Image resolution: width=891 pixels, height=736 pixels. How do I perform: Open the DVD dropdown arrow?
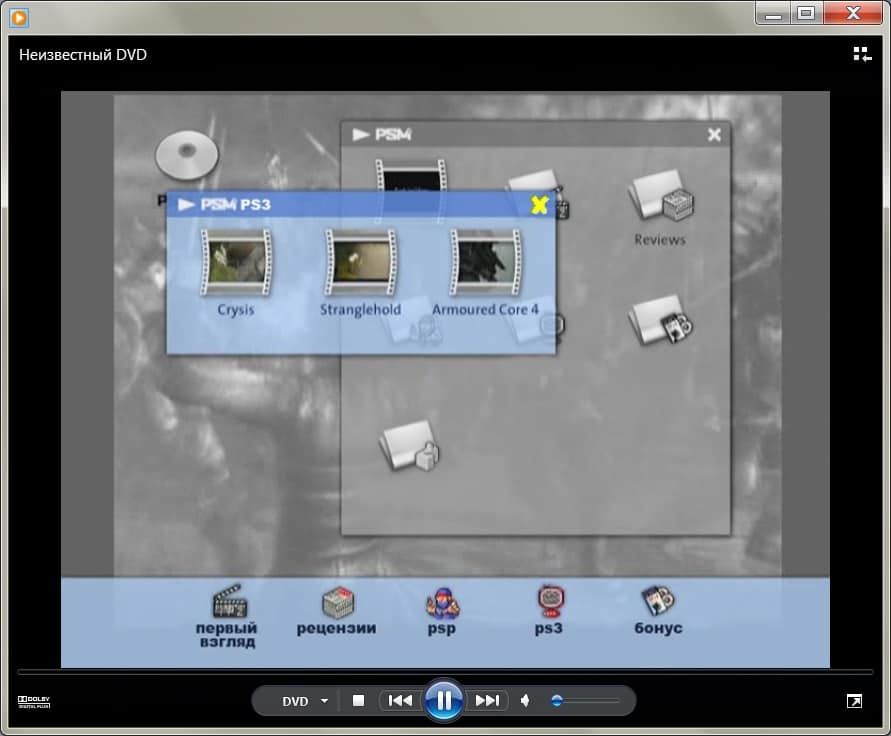click(324, 701)
